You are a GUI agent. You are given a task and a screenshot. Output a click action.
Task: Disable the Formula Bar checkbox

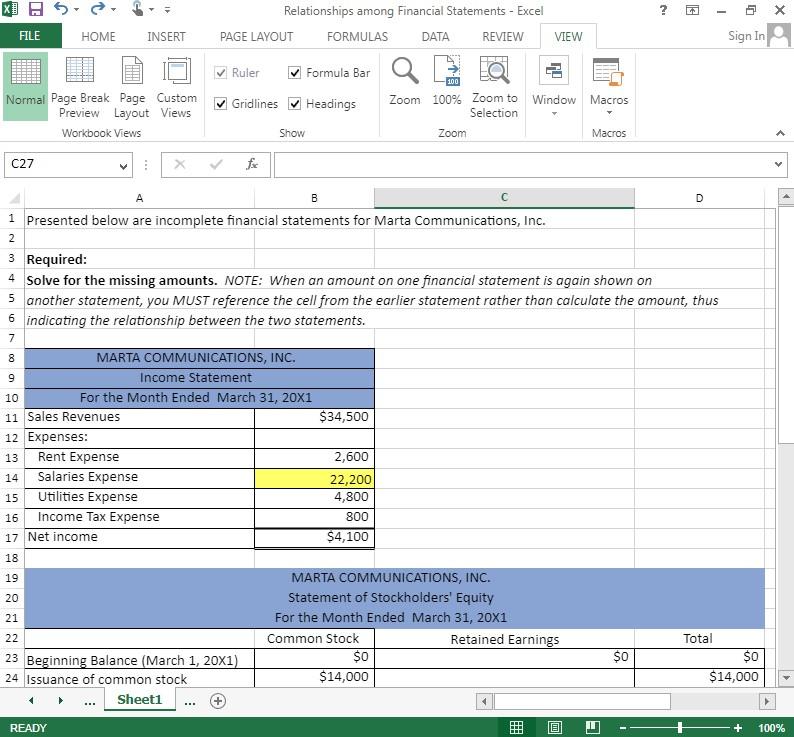(295, 73)
